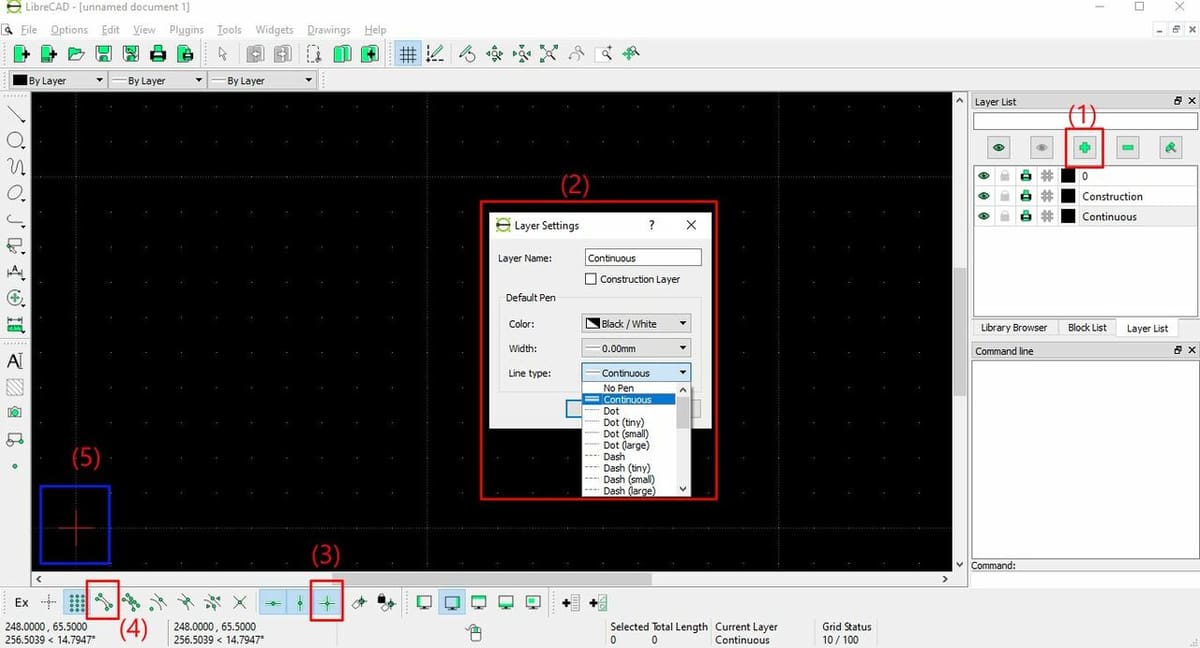The width and height of the screenshot is (1200, 648).
Task: Click the help question mark in Layer Settings
Action: [652, 225]
